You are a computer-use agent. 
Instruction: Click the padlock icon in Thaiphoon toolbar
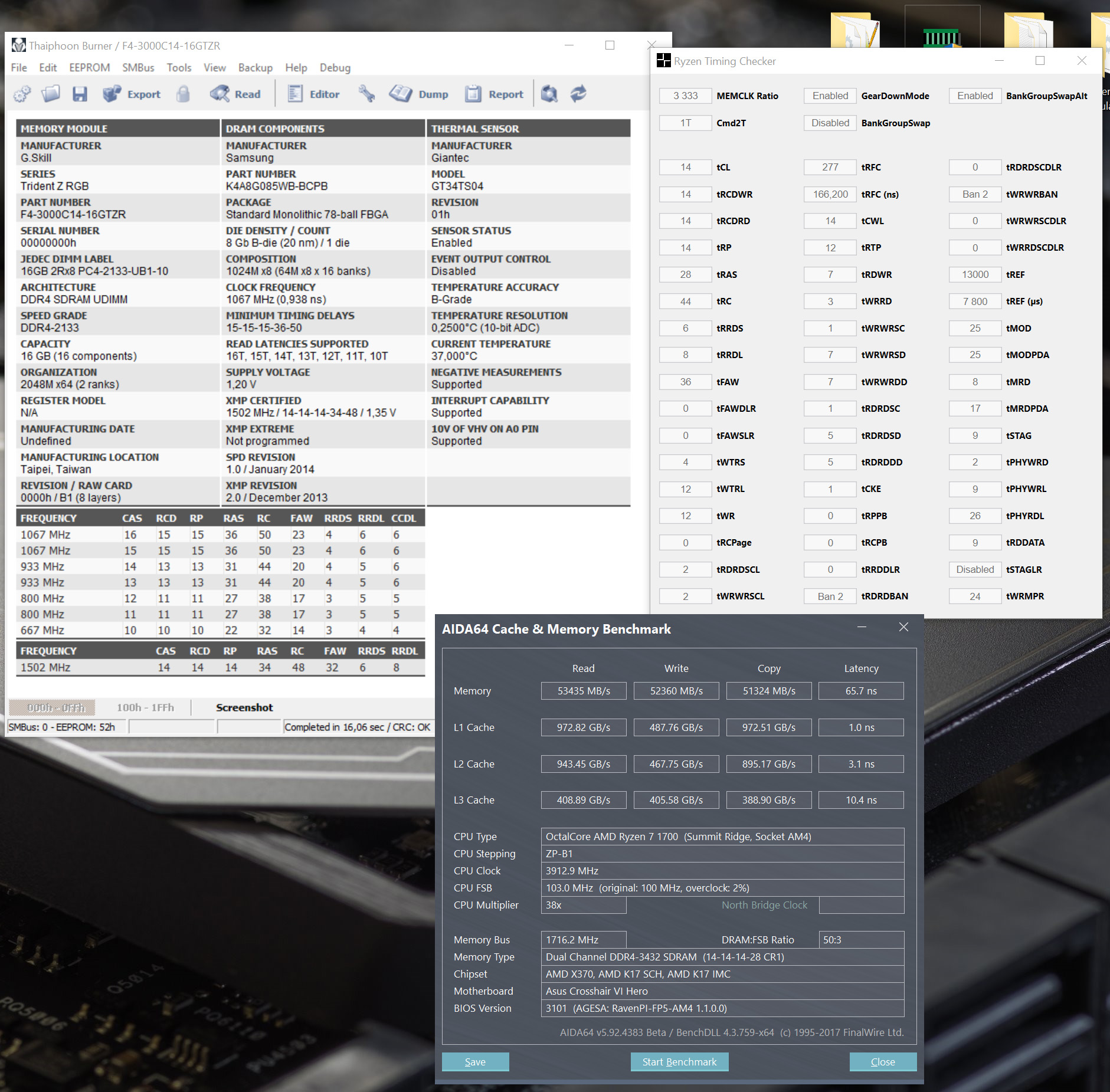pyautogui.click(x=183, y=94)
